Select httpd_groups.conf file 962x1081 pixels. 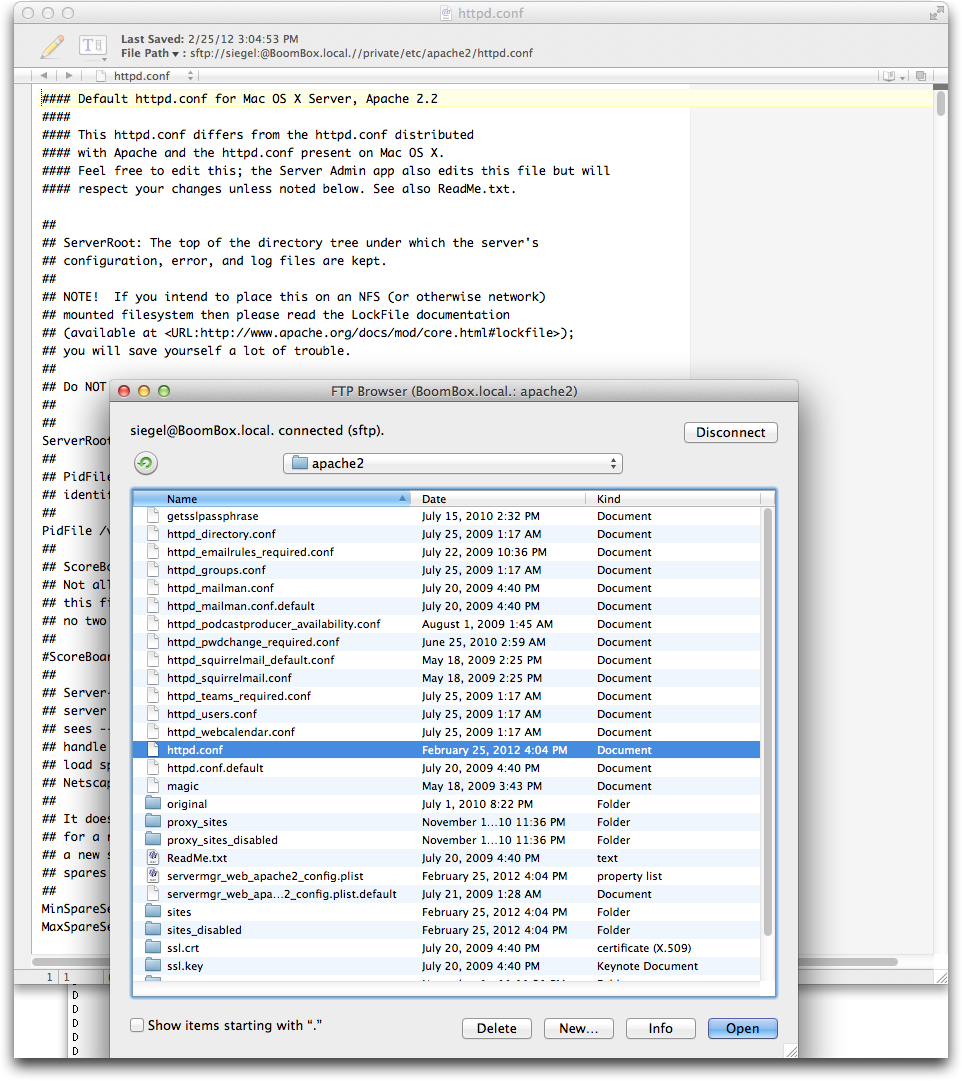coord(446,569)
